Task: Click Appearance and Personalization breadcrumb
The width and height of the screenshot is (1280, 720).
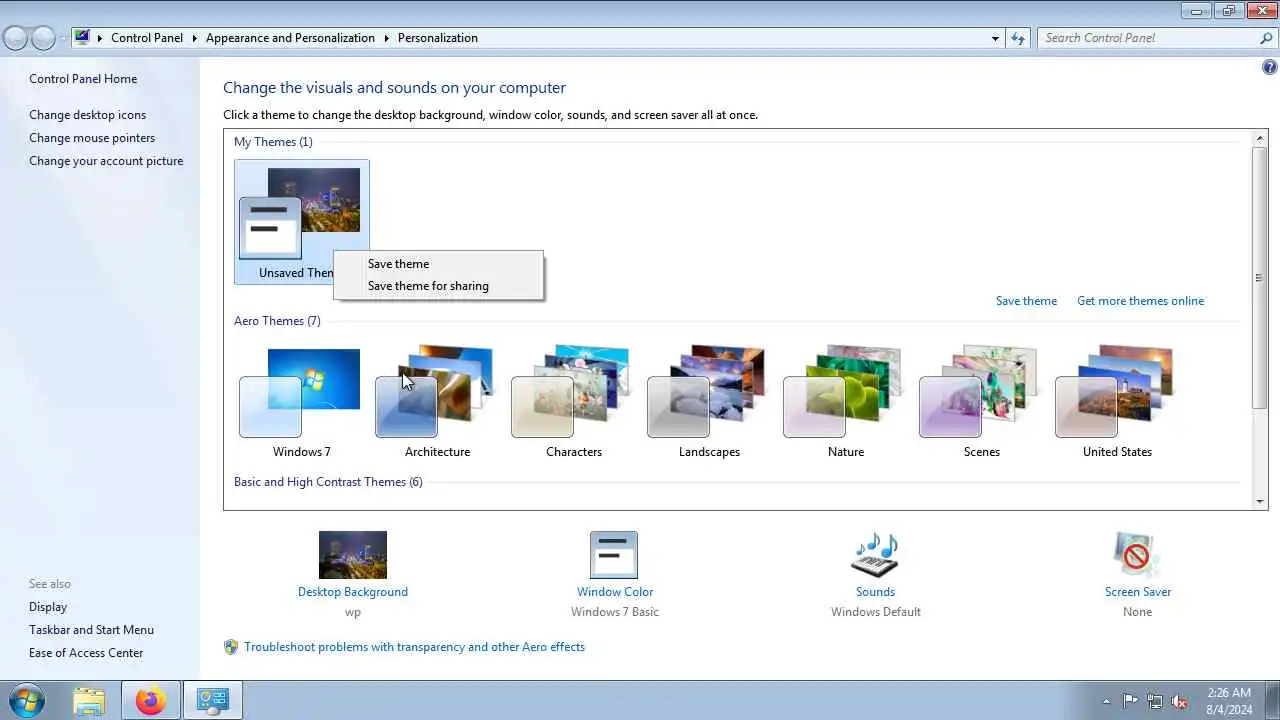Action: (290, 38)
